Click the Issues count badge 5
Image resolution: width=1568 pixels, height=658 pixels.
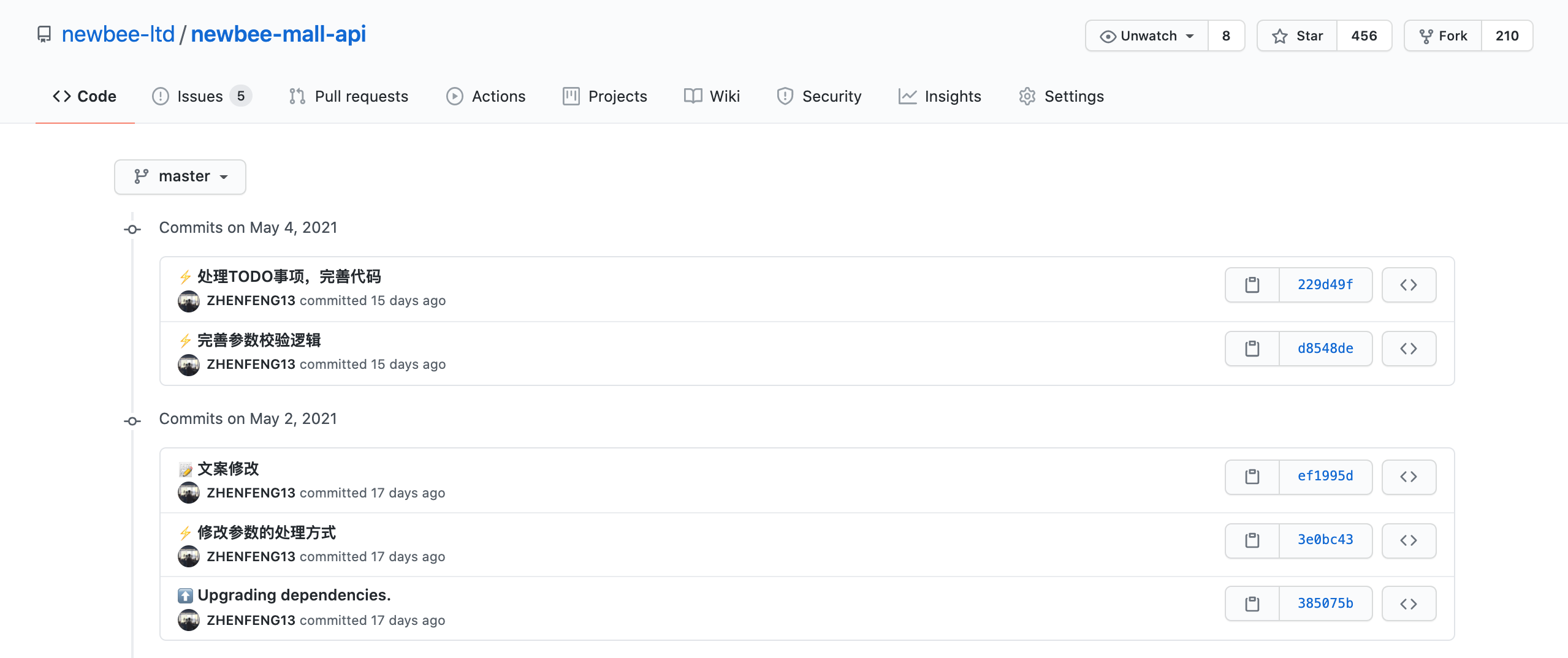click(241, 96)
